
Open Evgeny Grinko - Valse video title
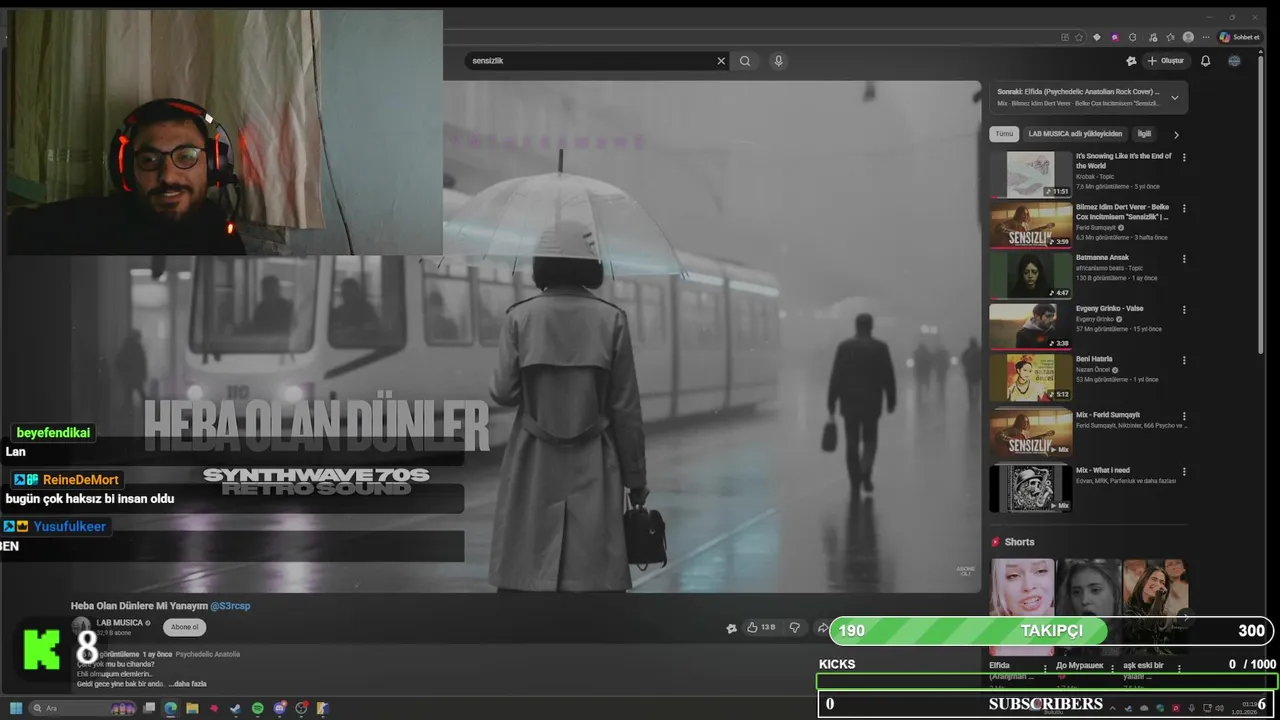1109,308
